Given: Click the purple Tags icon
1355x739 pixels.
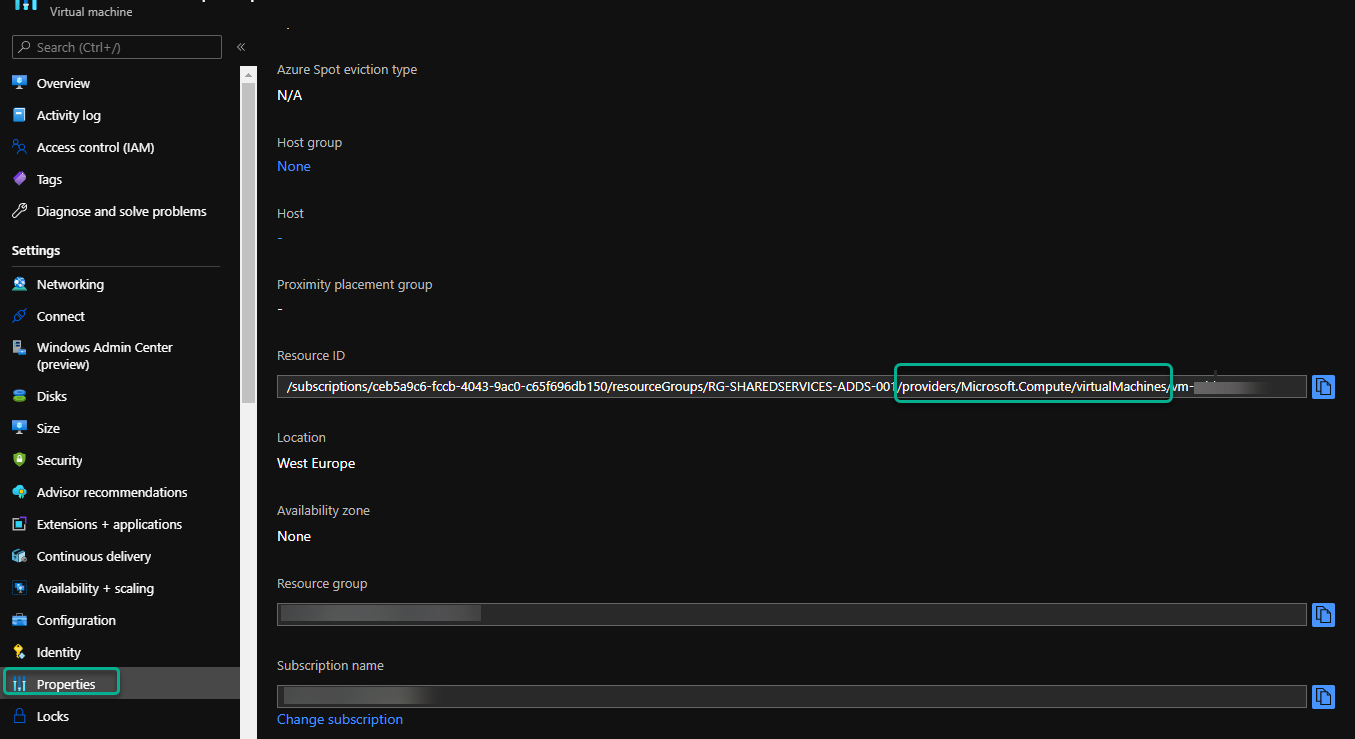Looking at the screenshot, I should point(19,179).
